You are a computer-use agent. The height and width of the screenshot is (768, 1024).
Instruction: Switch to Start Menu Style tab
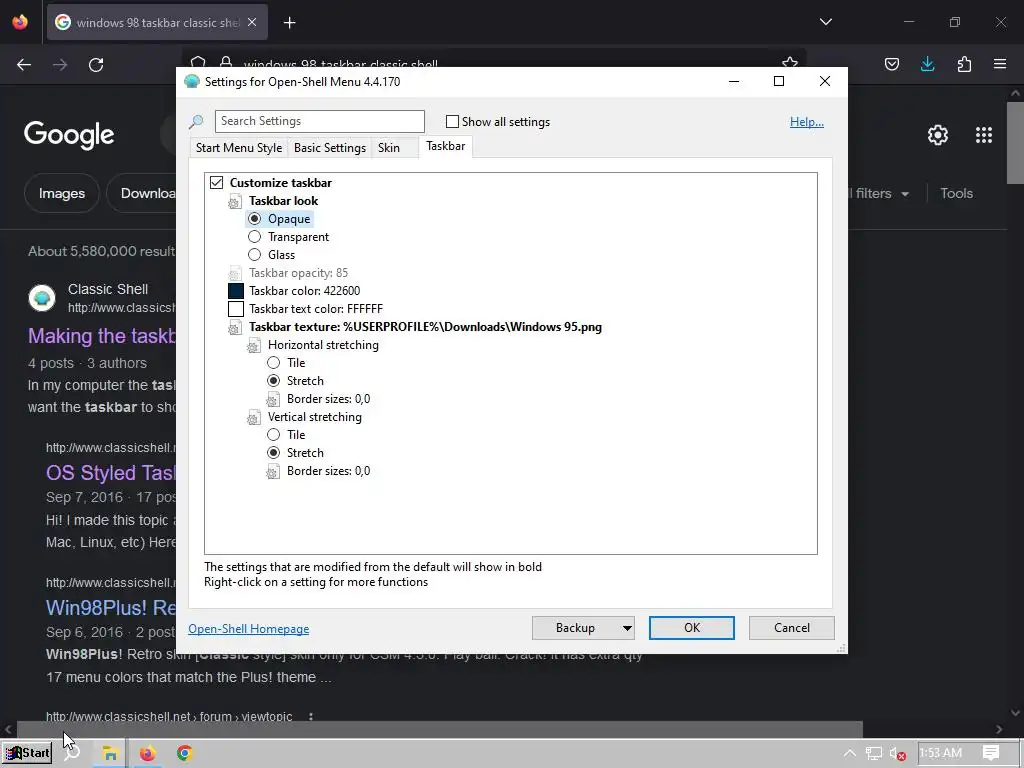(239, 148)
